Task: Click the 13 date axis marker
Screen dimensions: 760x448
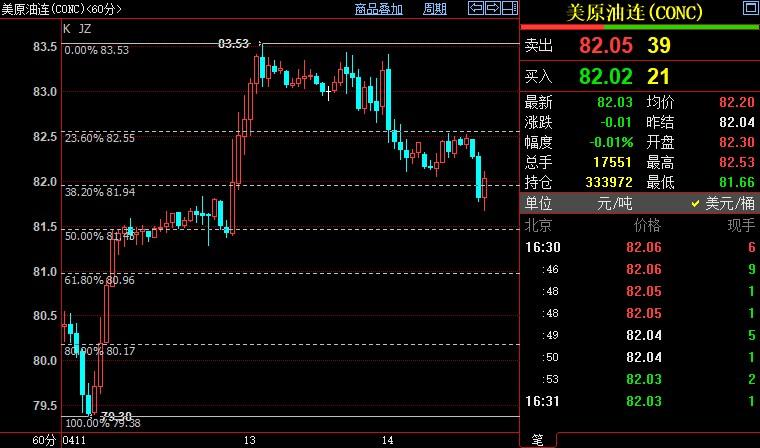Action: coord(248,440)
